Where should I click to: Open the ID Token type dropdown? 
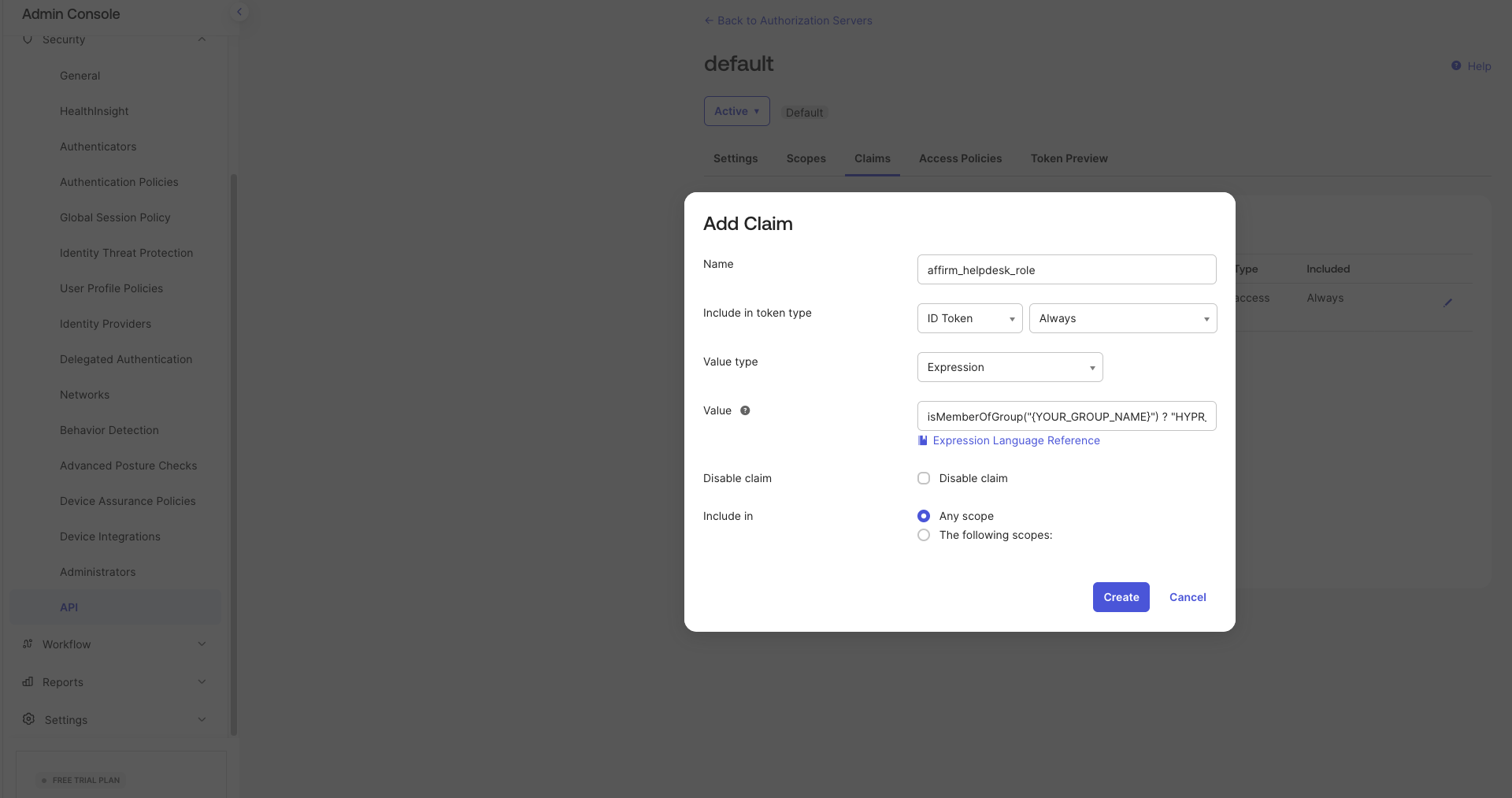click(969, 318)
